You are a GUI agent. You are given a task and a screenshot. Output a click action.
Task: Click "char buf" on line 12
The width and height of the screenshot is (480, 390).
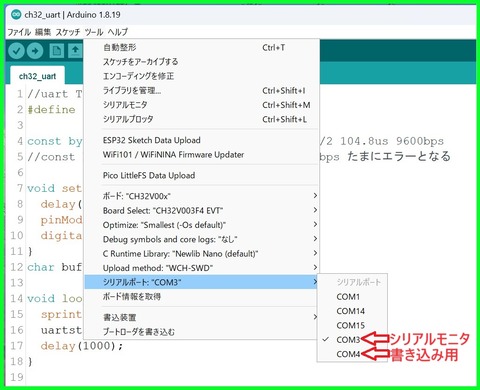54,267
